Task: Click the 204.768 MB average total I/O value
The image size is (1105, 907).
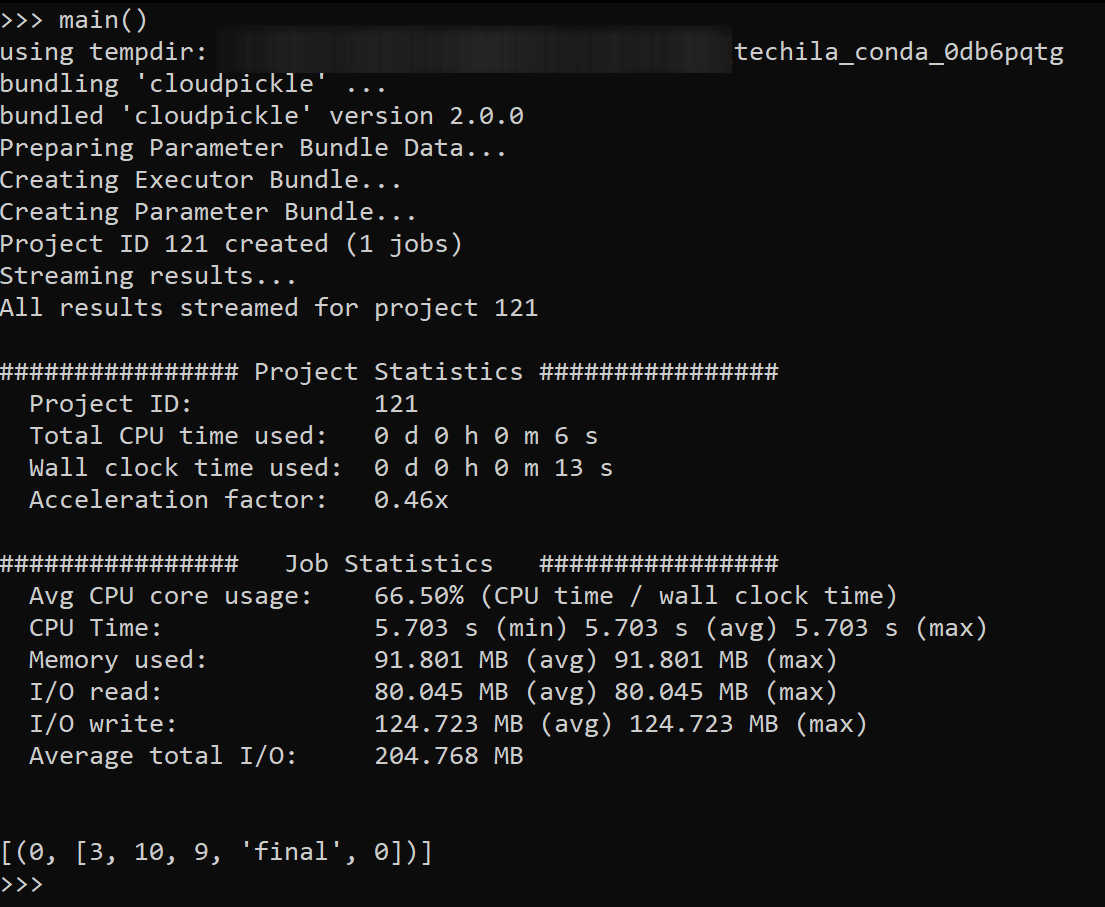Action: 448,756
